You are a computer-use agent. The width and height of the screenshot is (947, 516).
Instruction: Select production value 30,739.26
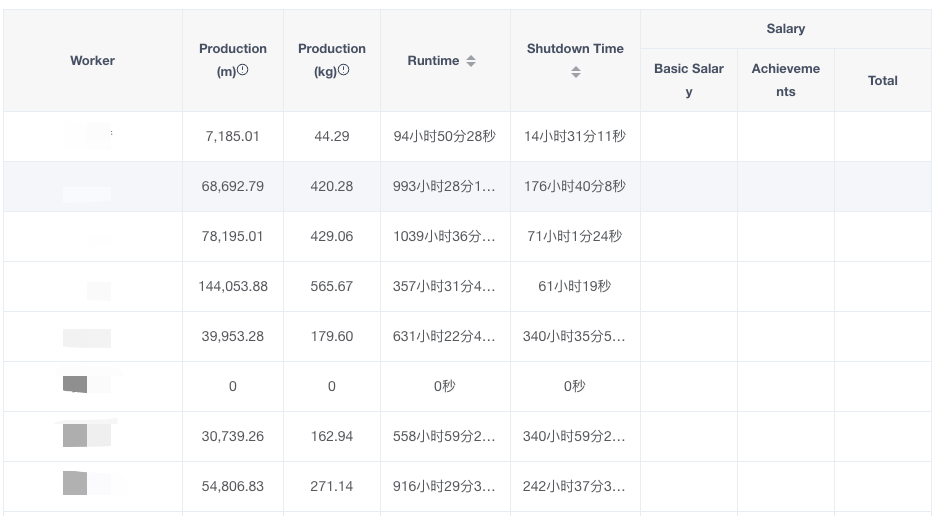(233, 437)
